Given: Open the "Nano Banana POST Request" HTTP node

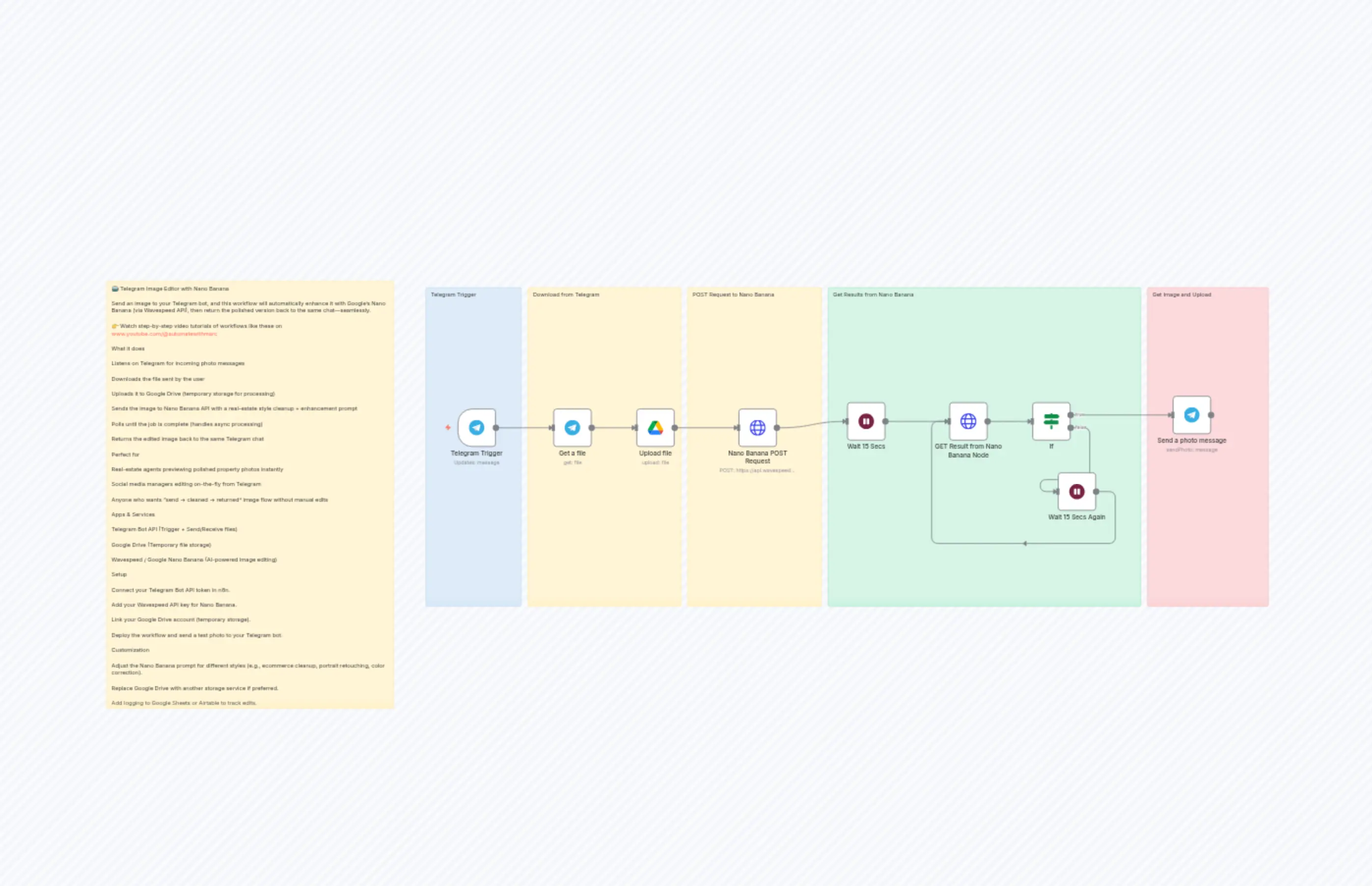Looking at the screenshot, I should coord(757,428).
